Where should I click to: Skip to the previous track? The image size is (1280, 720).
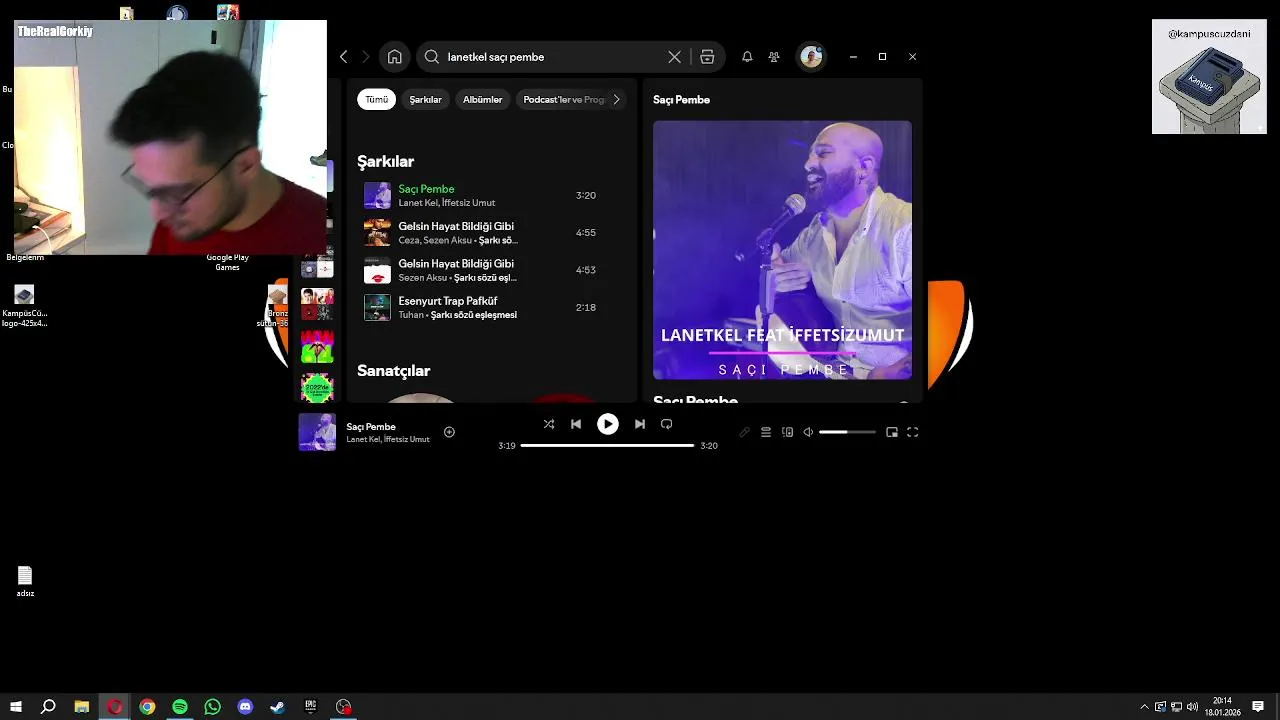coord(576,424)
